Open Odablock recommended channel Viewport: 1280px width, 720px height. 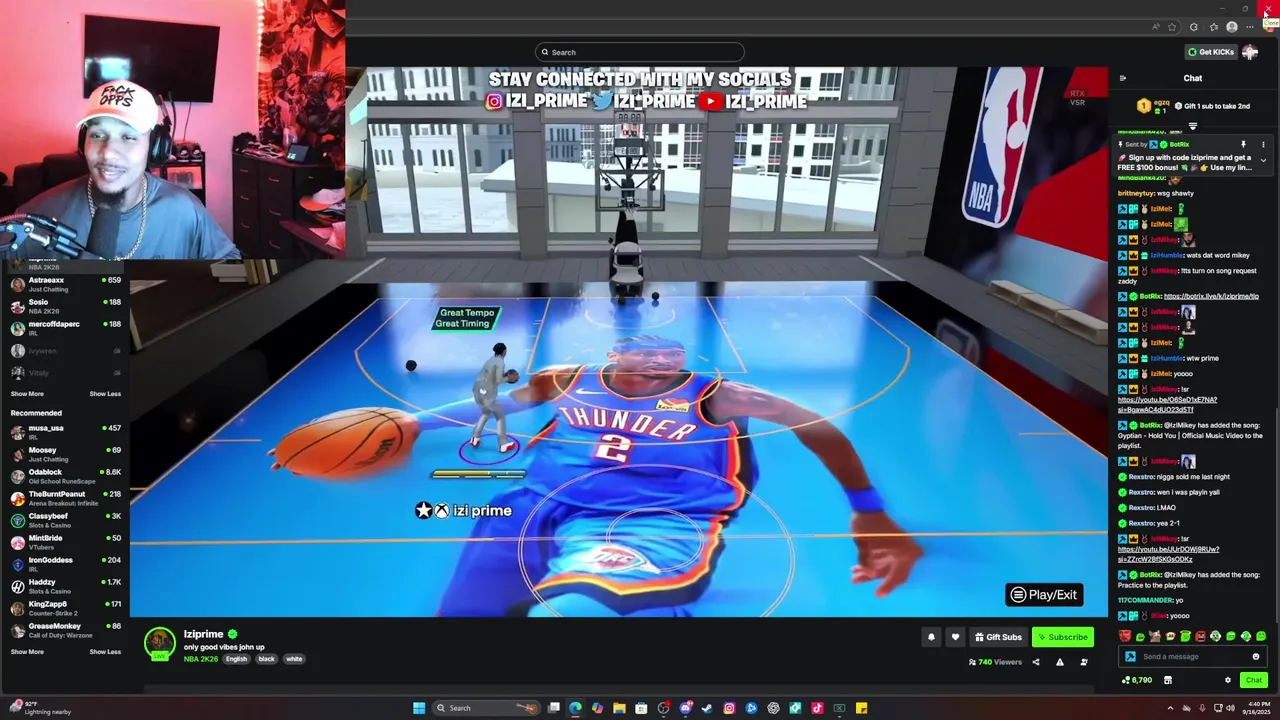tap(65, 476)
